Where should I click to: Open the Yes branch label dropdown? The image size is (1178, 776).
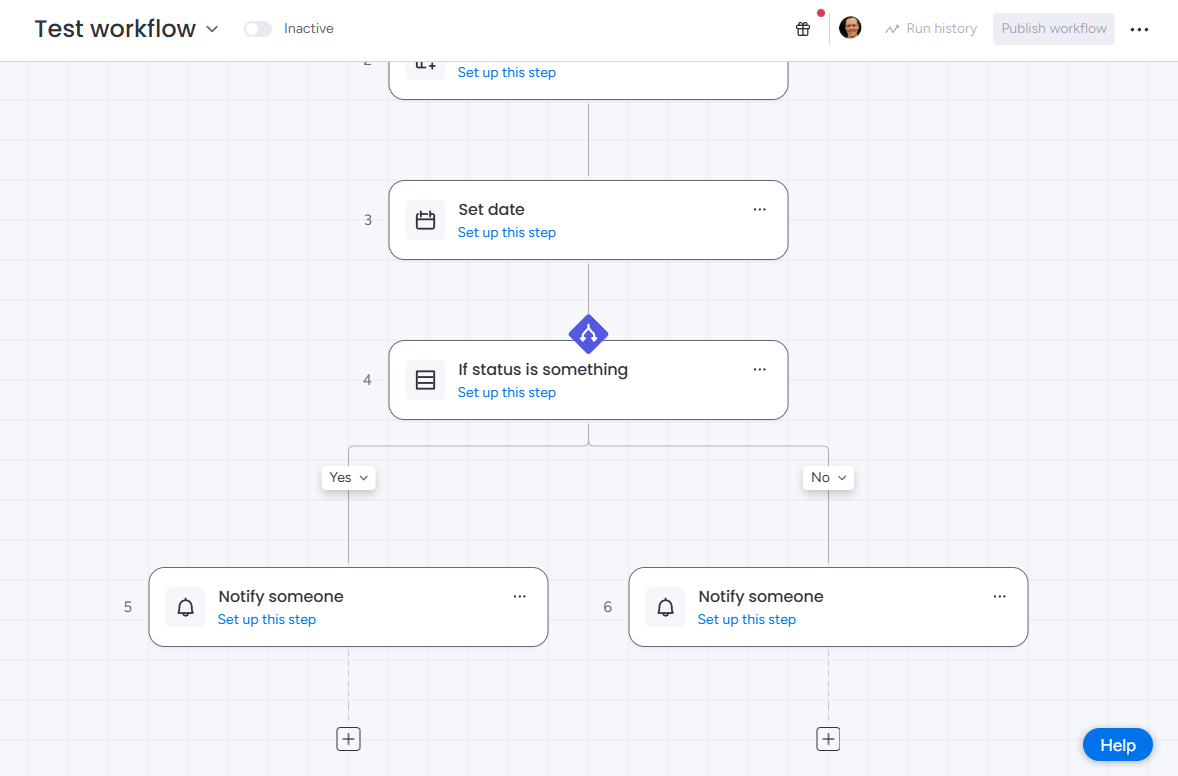(348, 477)
